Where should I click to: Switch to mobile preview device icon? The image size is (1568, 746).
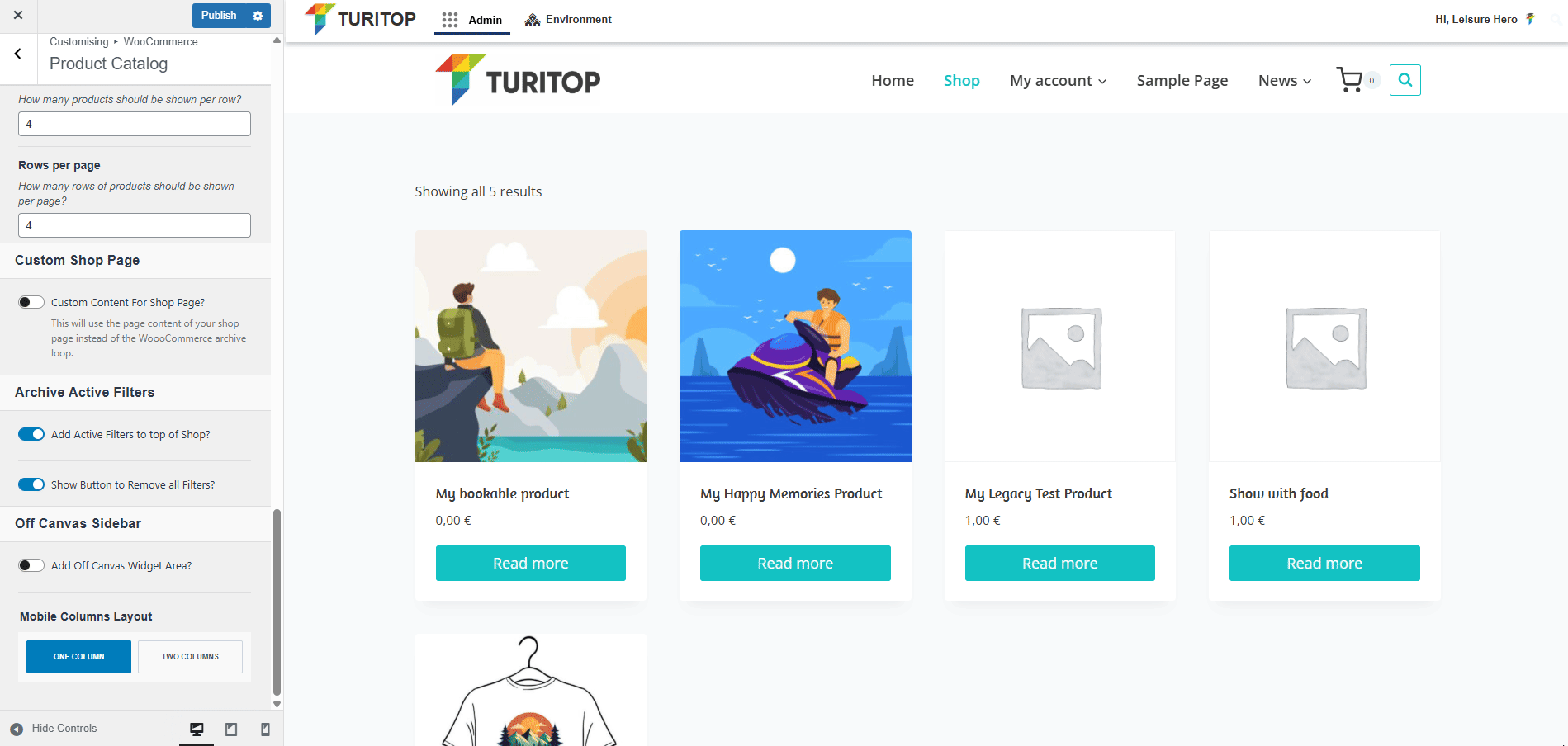(265, 729)
